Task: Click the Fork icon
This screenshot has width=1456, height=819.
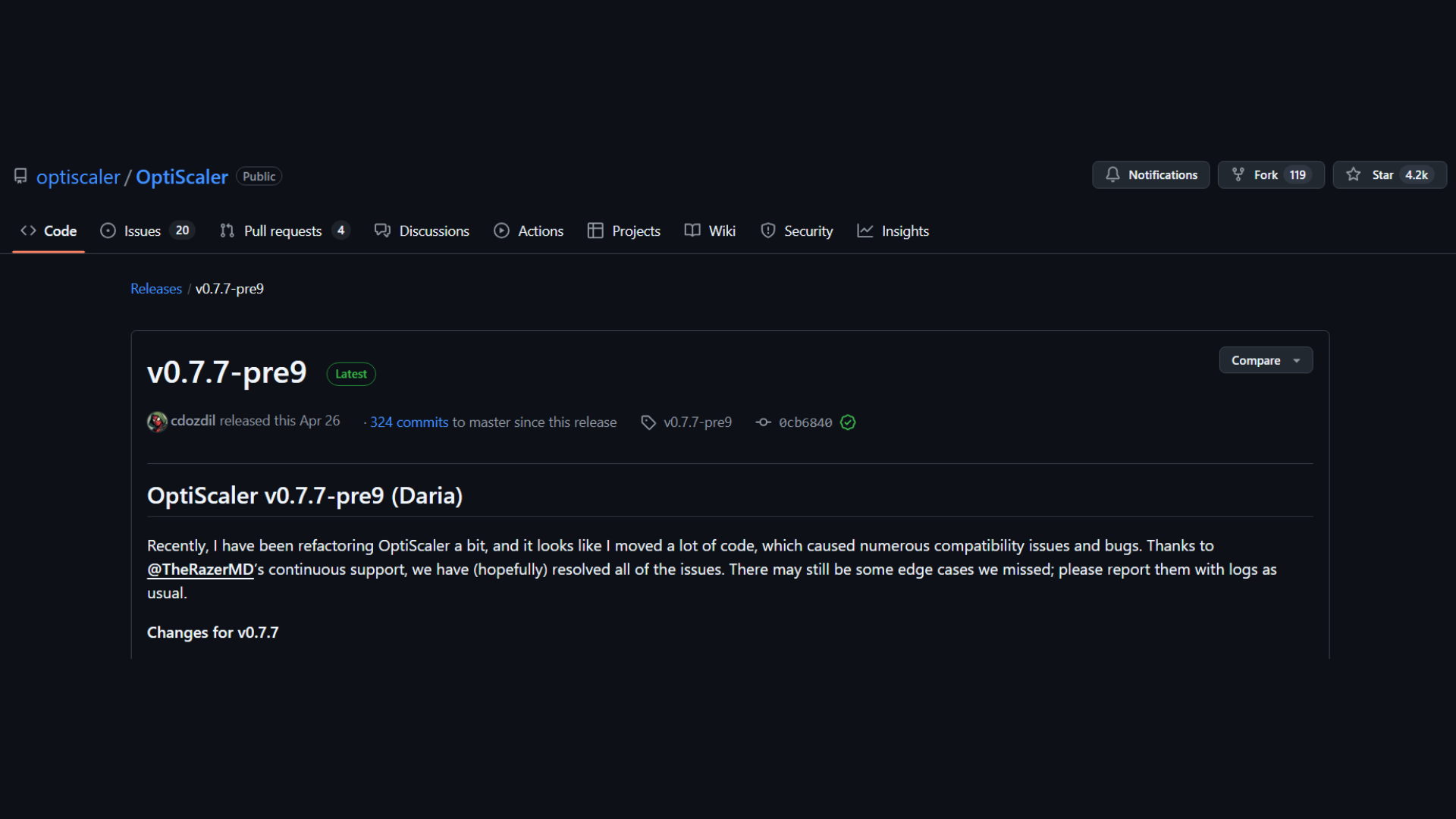Action: (x=1238, y=174)
